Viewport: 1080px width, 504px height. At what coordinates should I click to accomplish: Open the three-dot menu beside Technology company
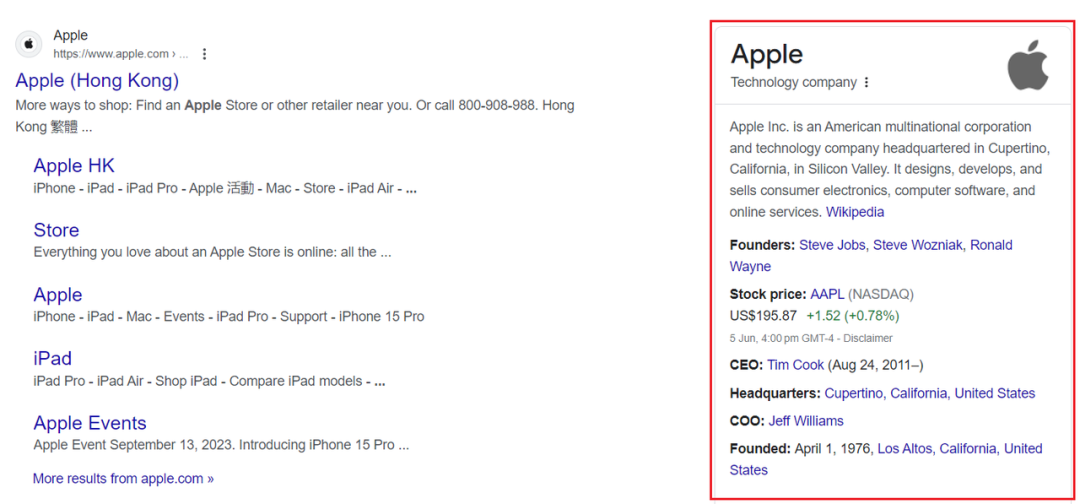(866, 83)
